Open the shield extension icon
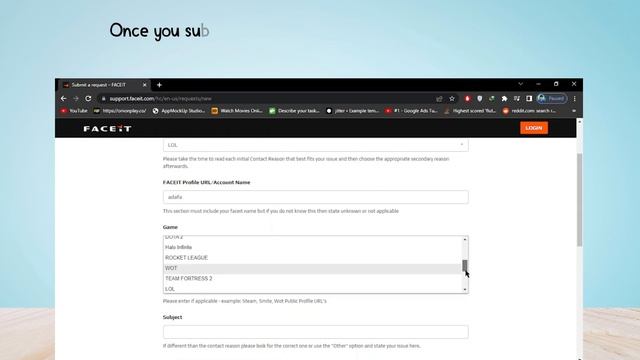Viewport: 640px width, 360px height. 480,98
